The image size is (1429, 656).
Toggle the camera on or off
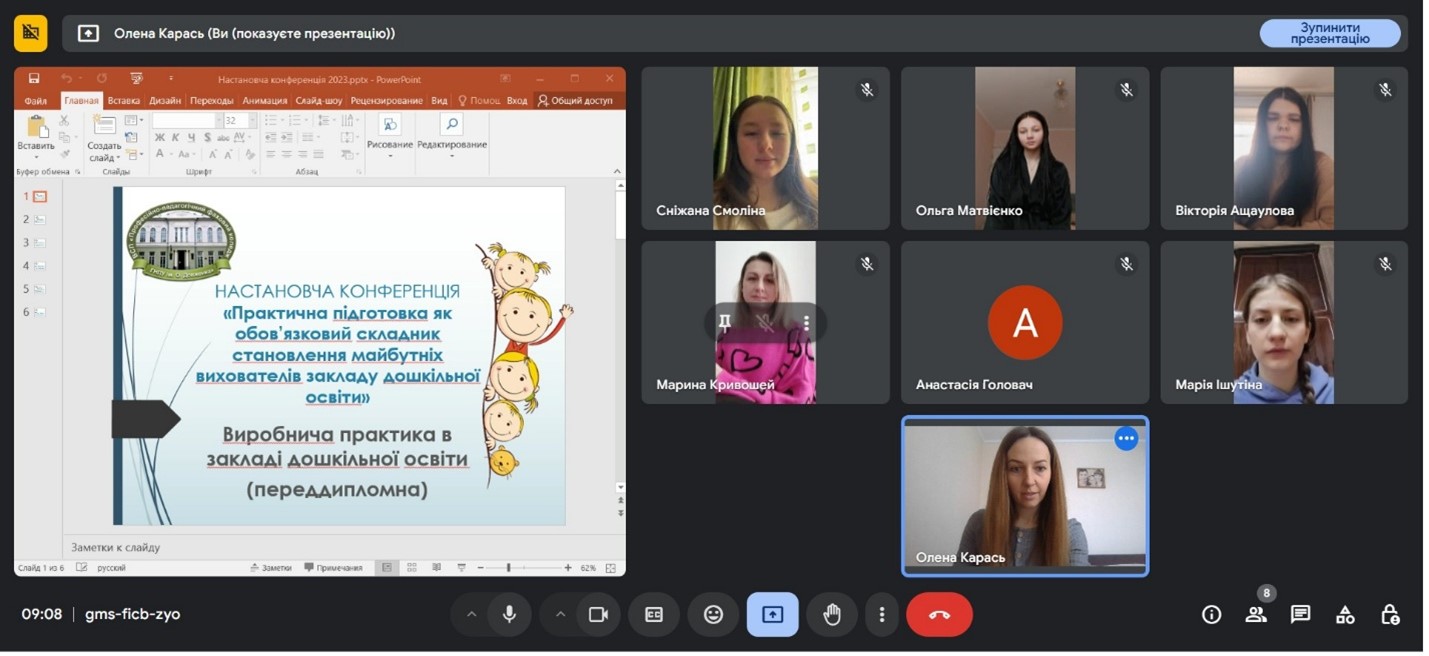coord(598,615)
